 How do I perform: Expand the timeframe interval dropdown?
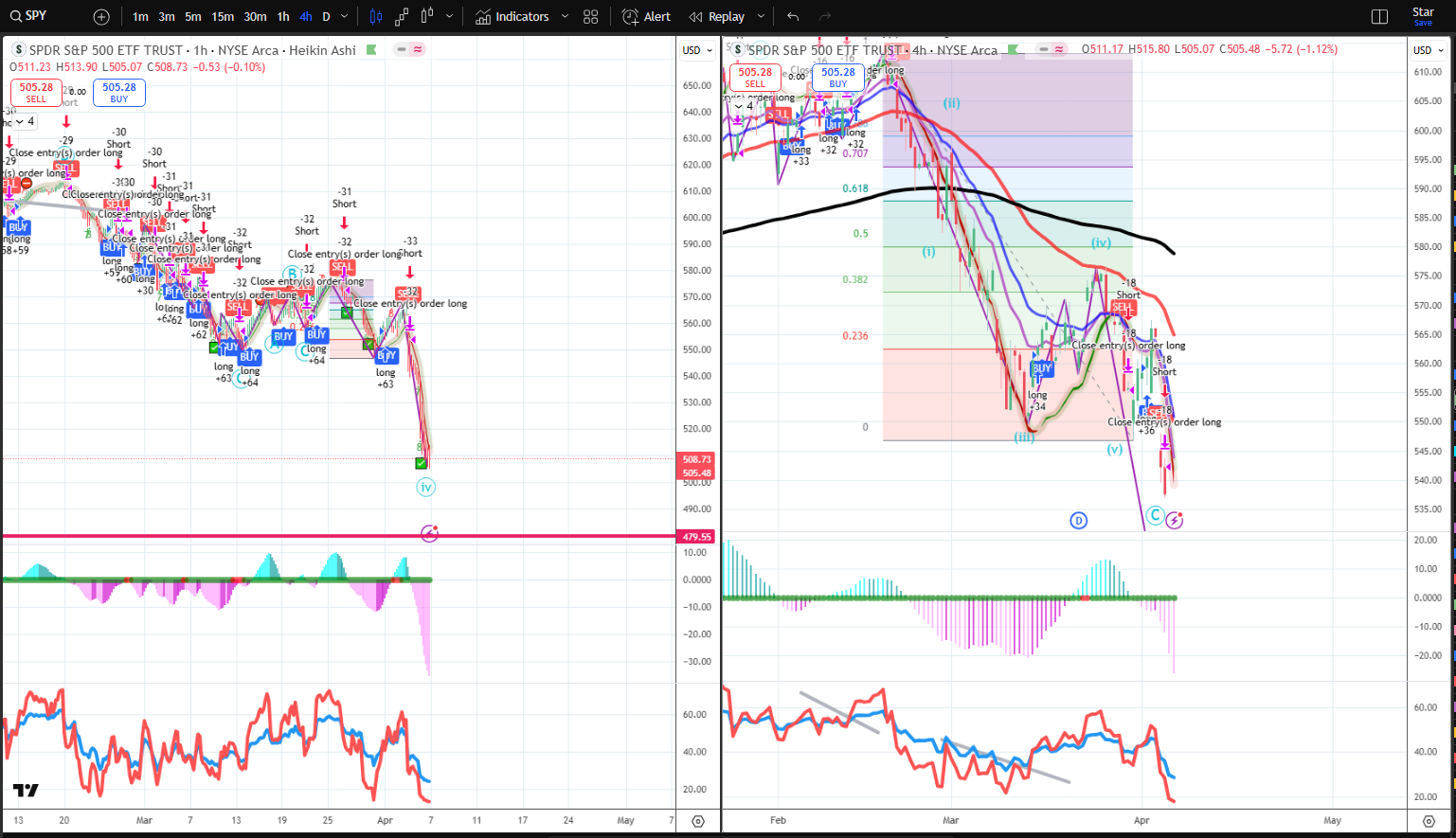345,17
